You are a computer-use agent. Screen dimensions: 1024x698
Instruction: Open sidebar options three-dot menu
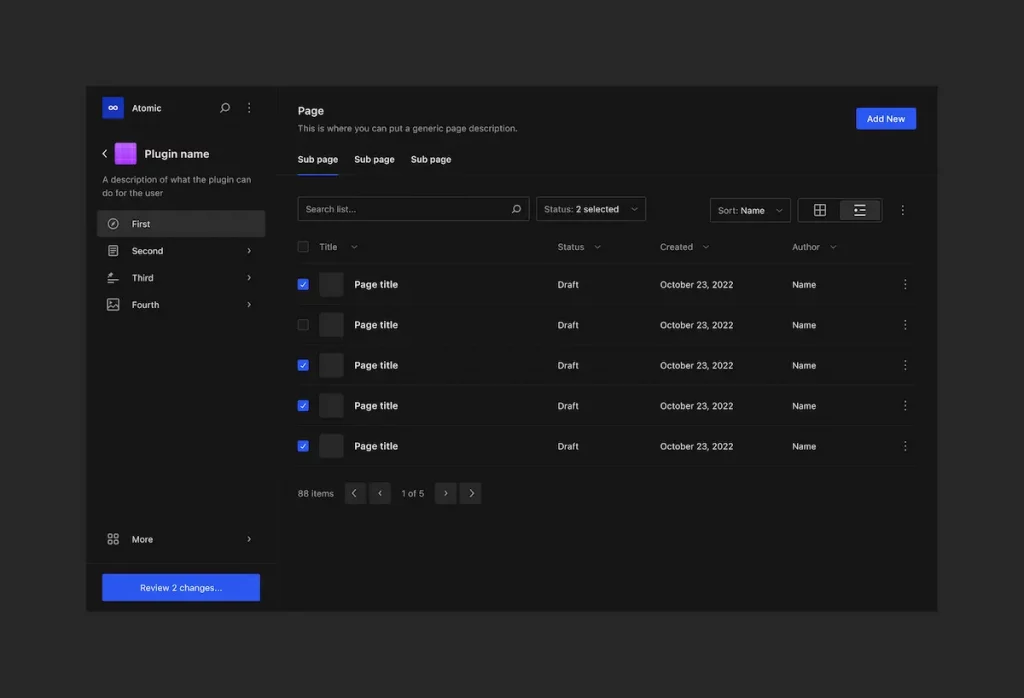(x=249, y=108)
